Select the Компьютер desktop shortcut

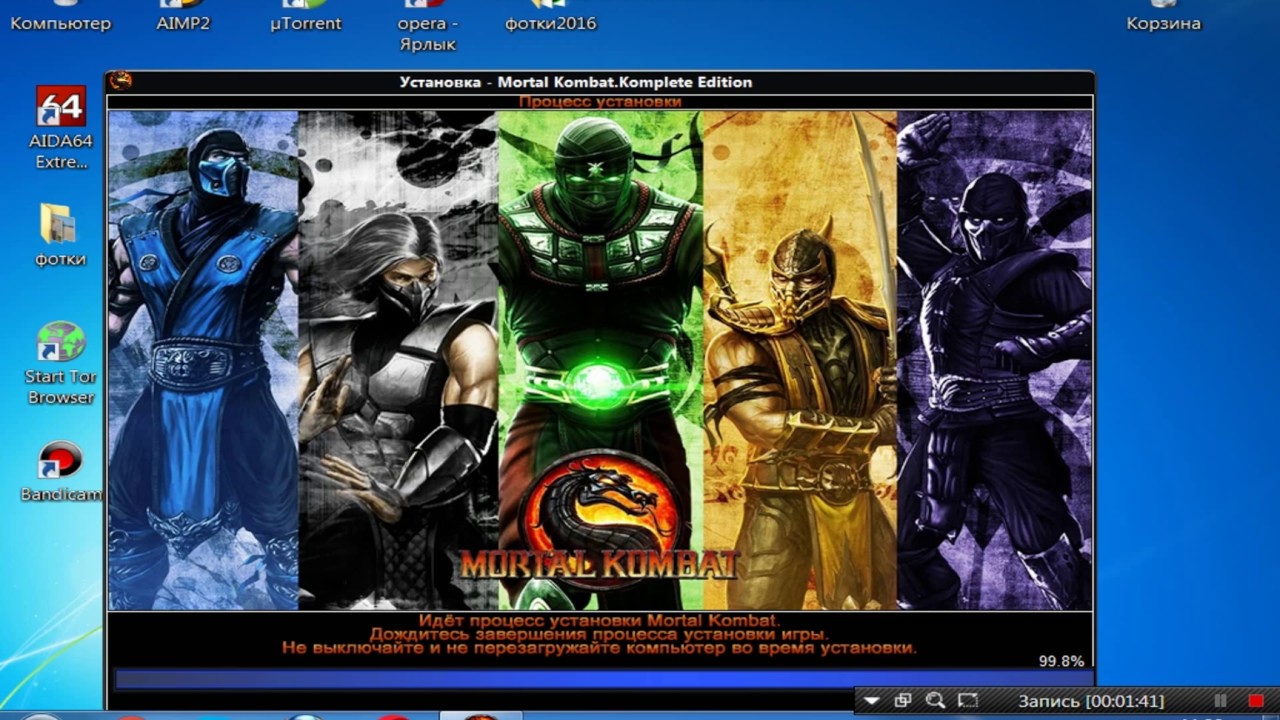coord(61,16)
